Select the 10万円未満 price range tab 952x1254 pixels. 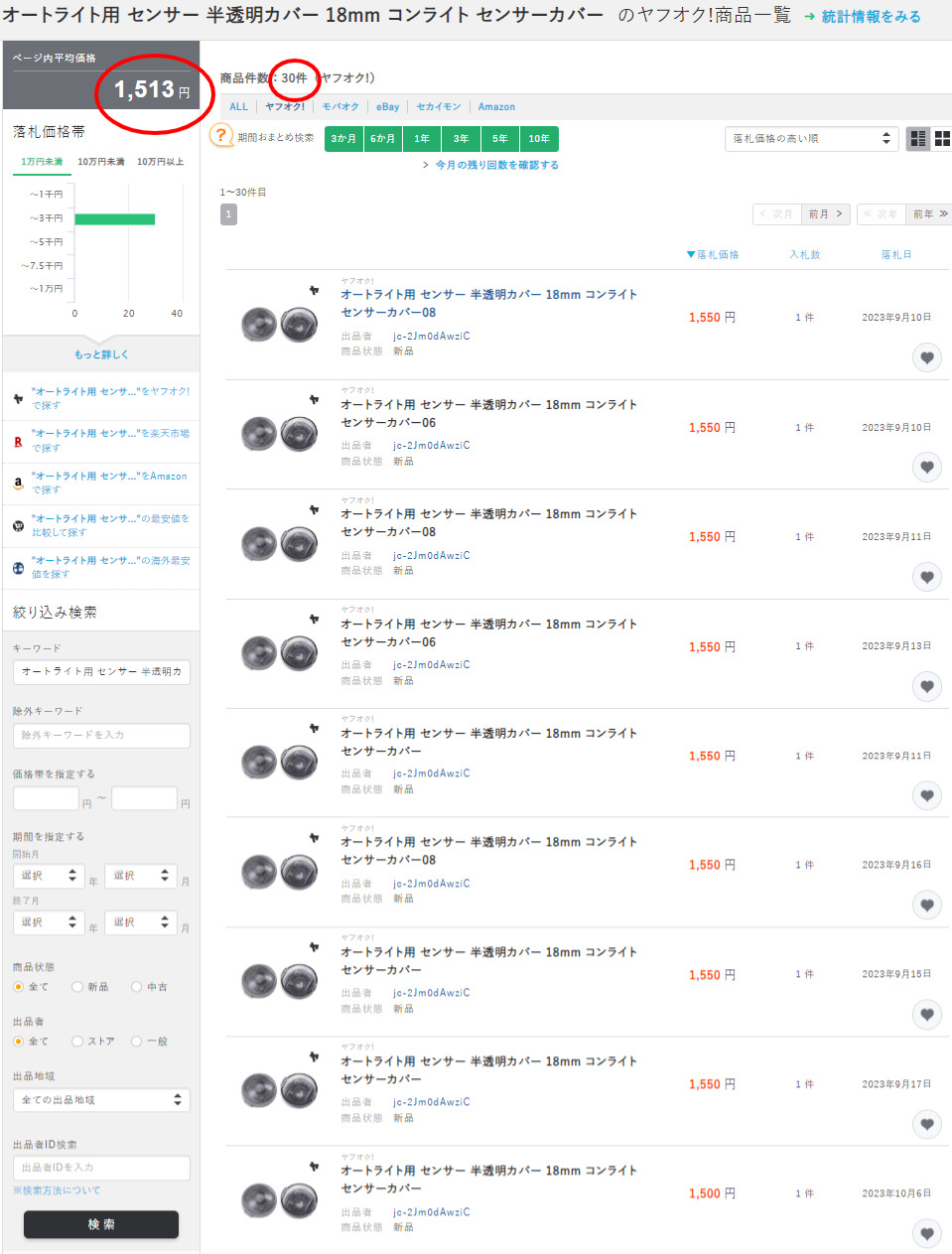tap(101, 162)
